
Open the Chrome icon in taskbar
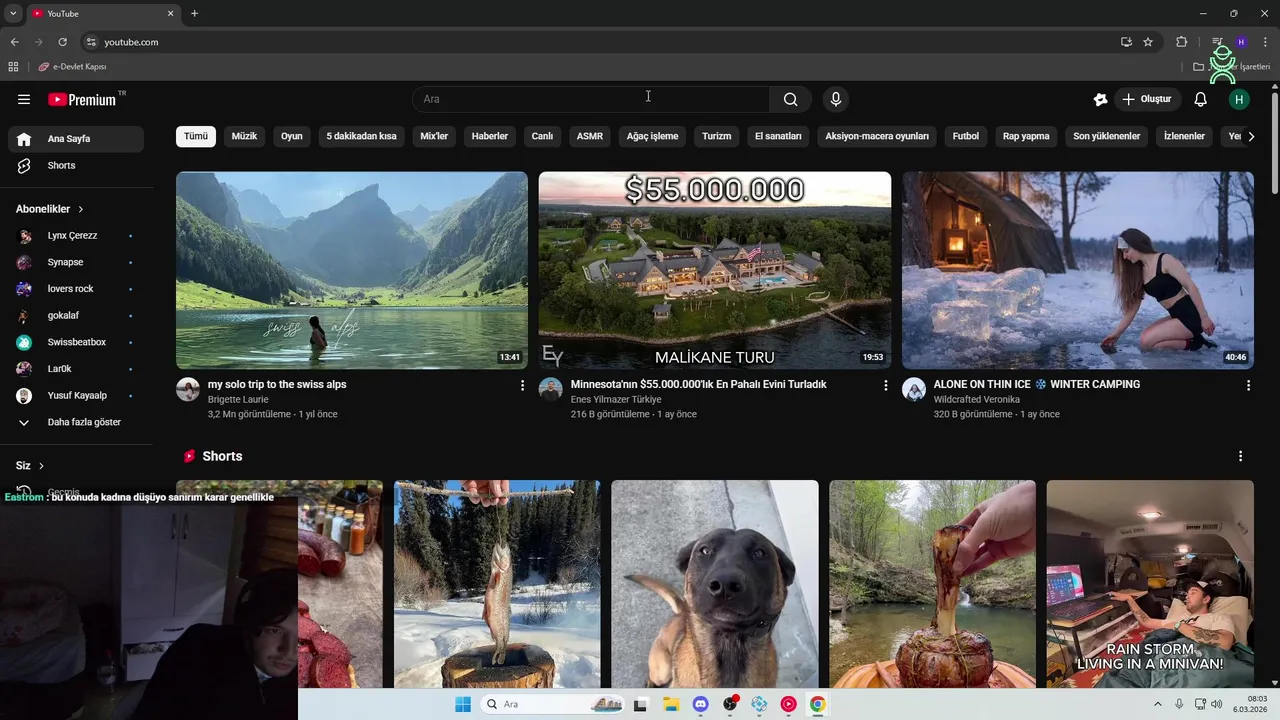coord(818,704)
